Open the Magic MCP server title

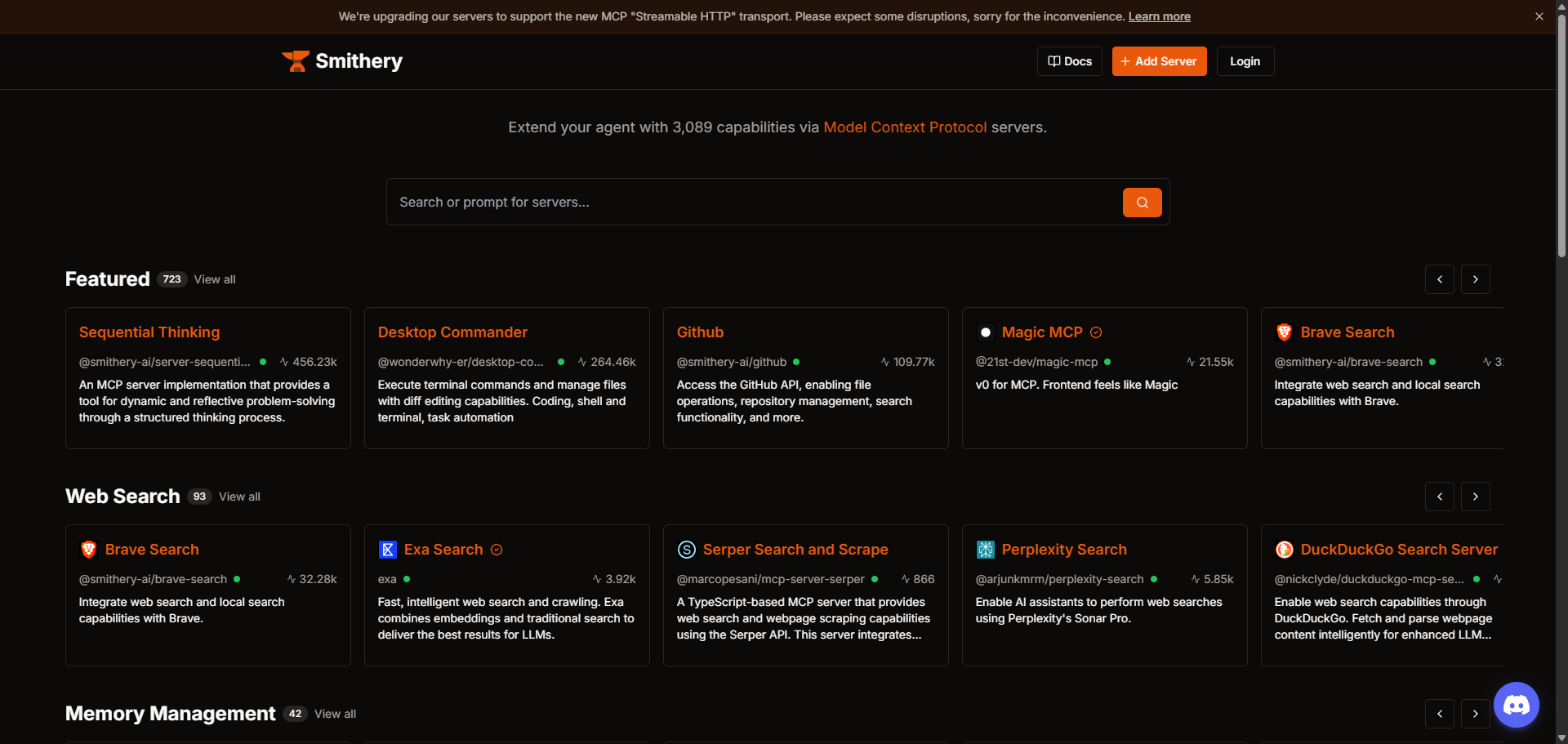1042,332
